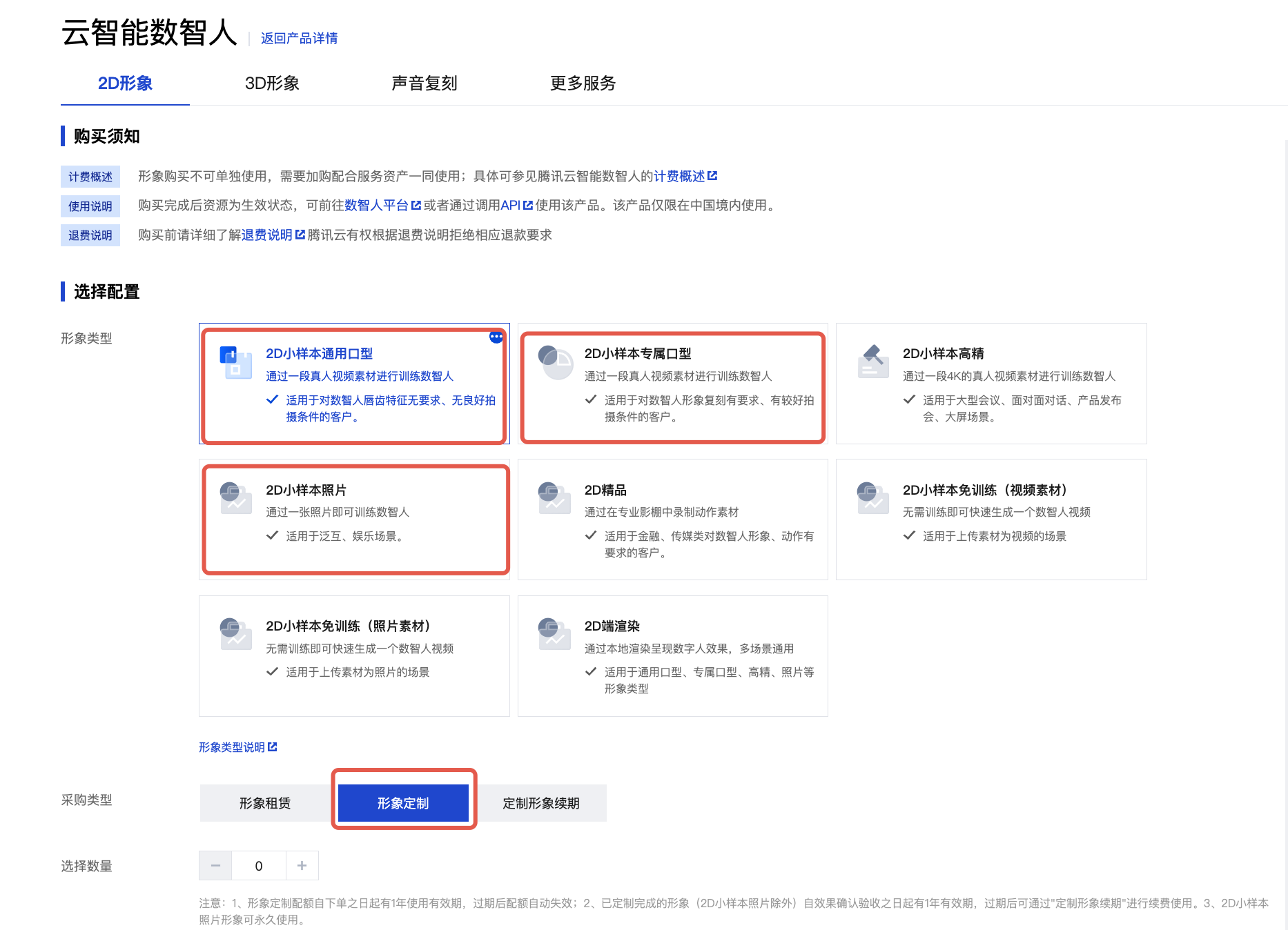Click the 选择数量 field label

pyautogui.click(x=86, y=866)
